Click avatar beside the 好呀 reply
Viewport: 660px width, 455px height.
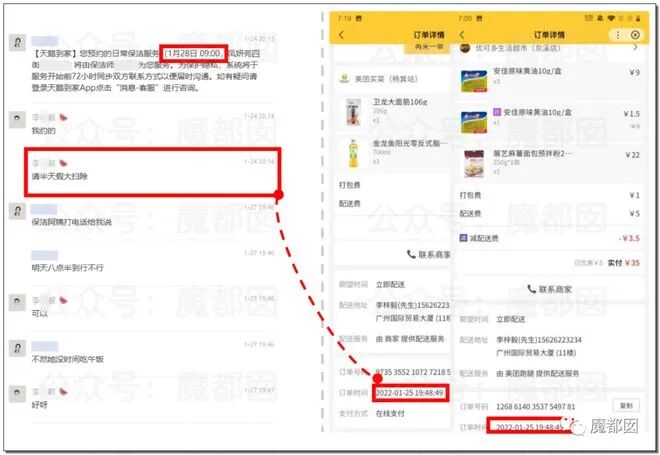[17, 394]
